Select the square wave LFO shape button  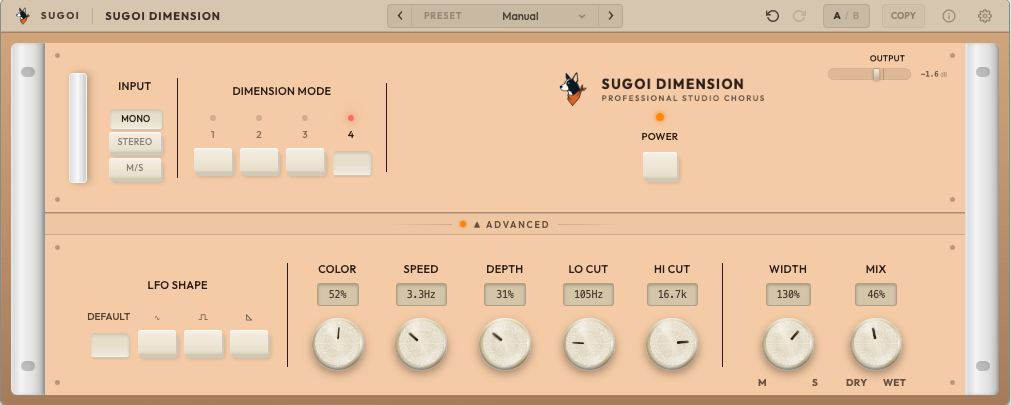tap(203, 342)
